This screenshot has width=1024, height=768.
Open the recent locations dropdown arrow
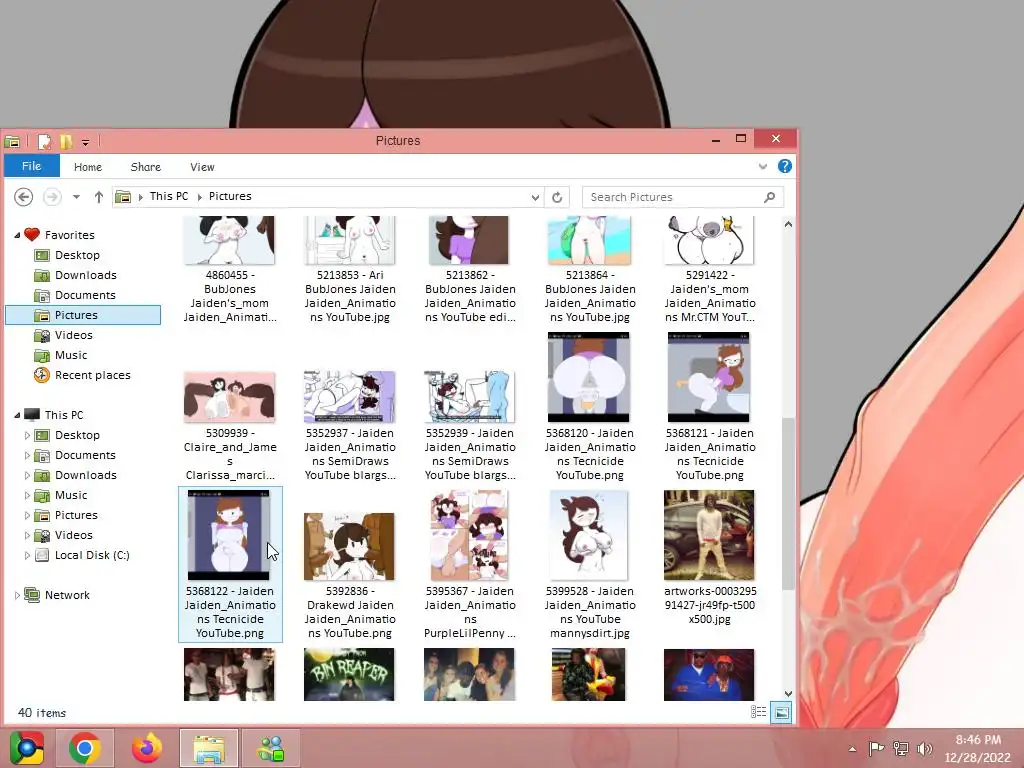point(76,197)
